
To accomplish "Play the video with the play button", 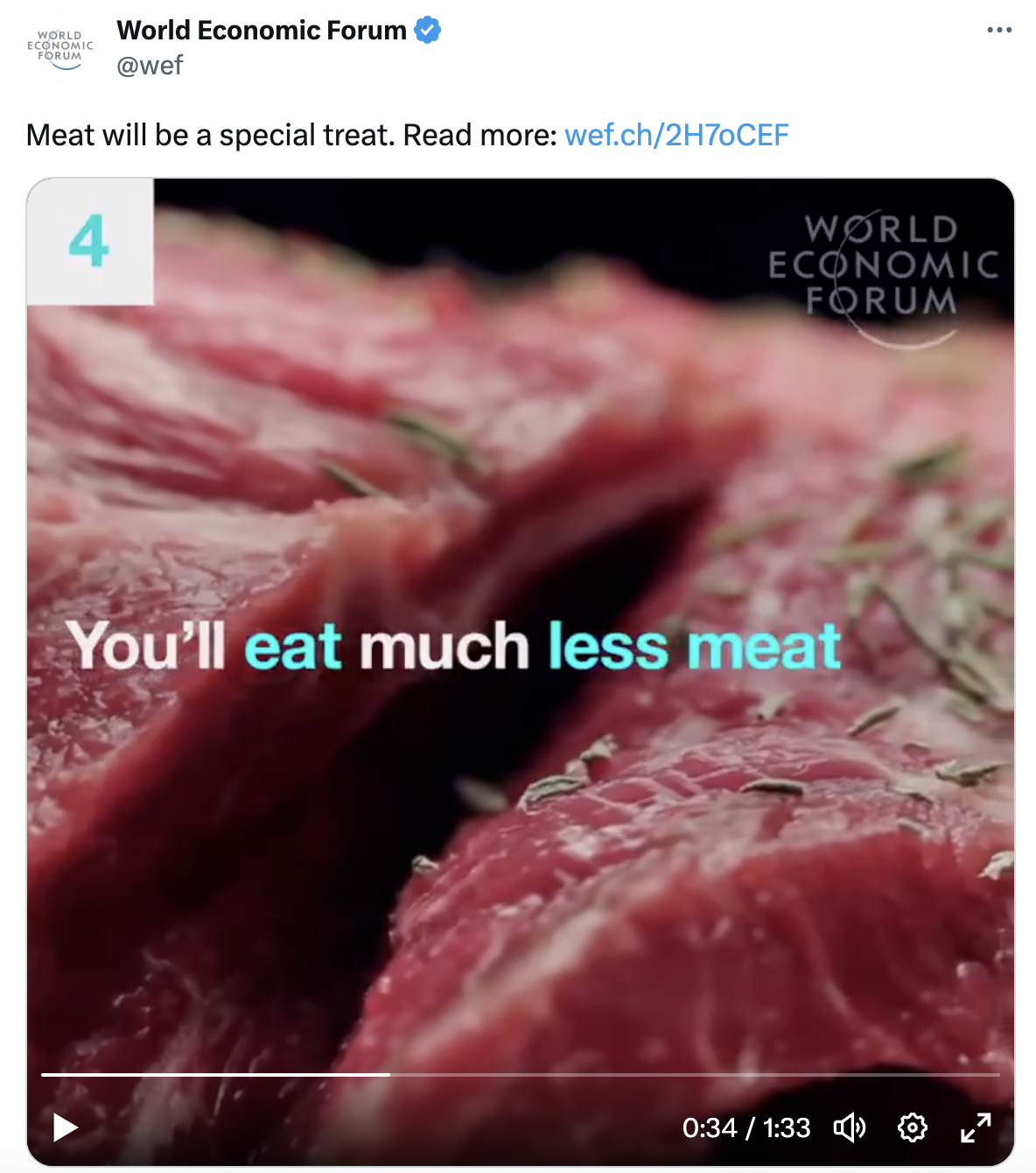I will [65, 1127].
